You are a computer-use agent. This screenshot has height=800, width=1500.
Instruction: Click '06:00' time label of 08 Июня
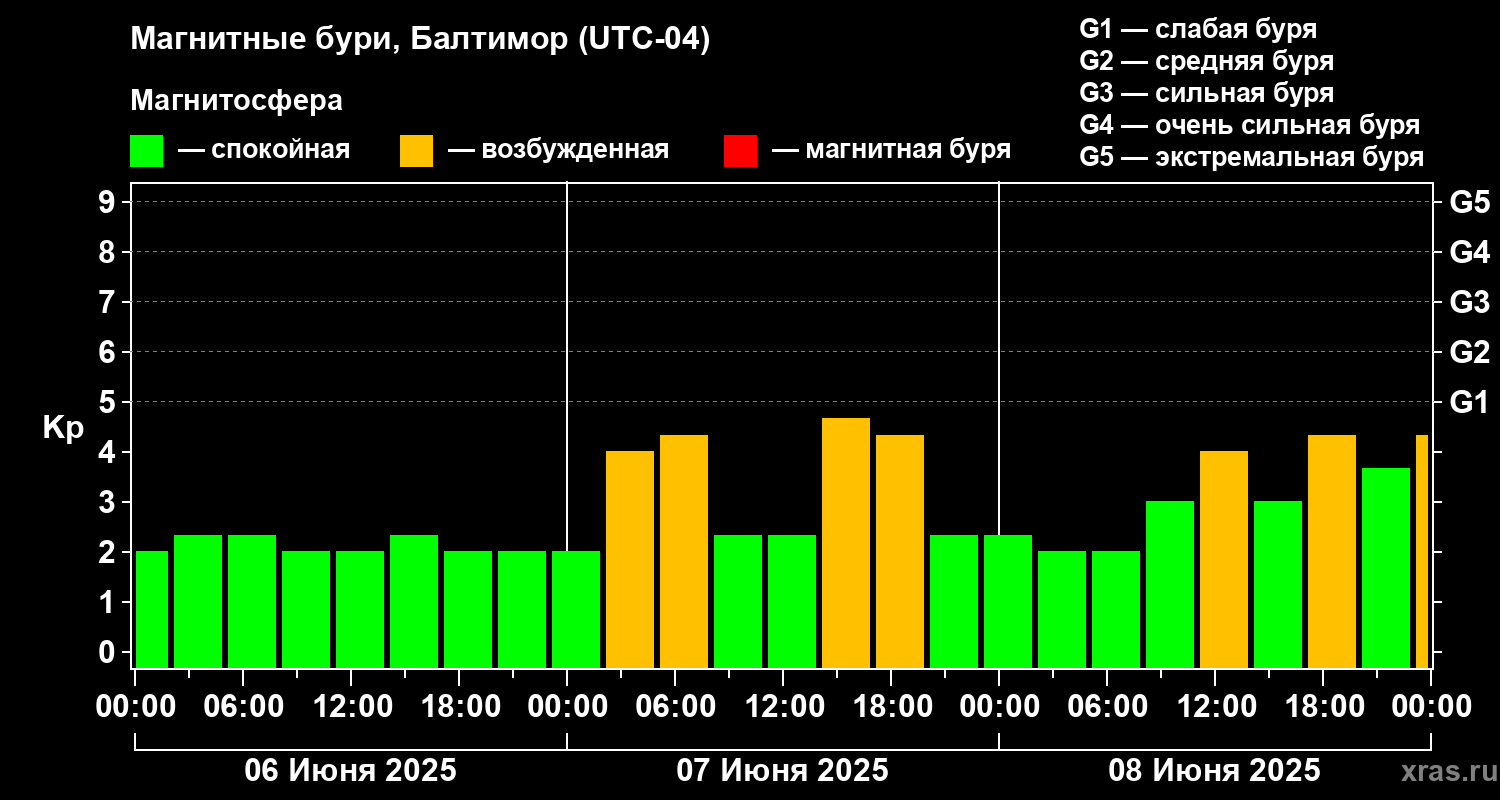pos(1107,707)
